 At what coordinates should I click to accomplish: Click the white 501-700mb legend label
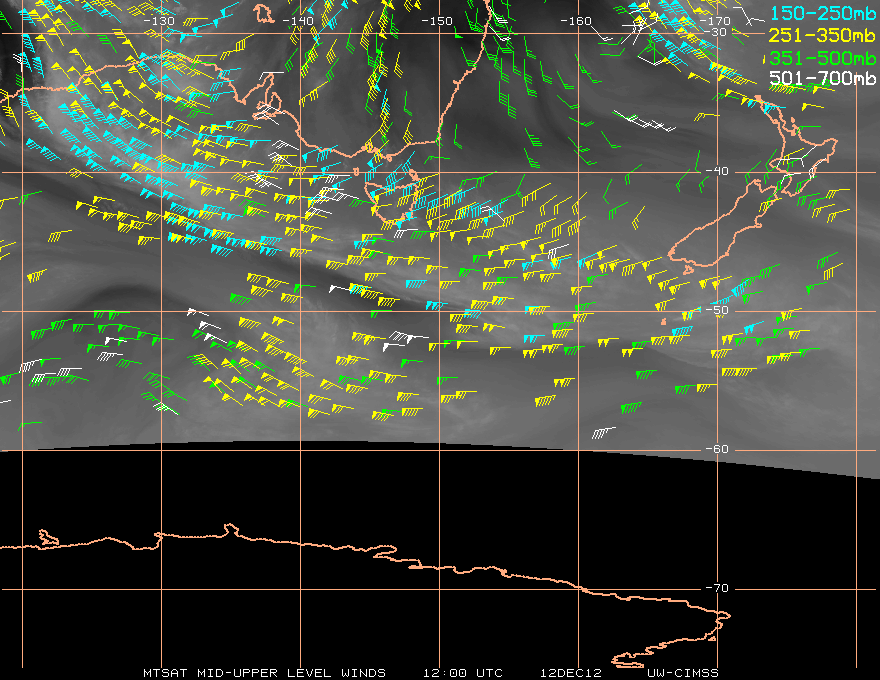(822, 78)
